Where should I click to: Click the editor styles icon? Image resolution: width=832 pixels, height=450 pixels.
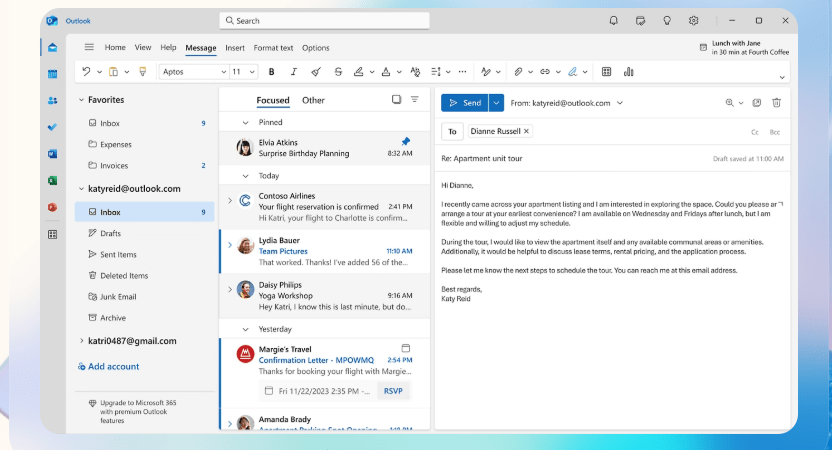pyautogui.click(x=486, y=72)
